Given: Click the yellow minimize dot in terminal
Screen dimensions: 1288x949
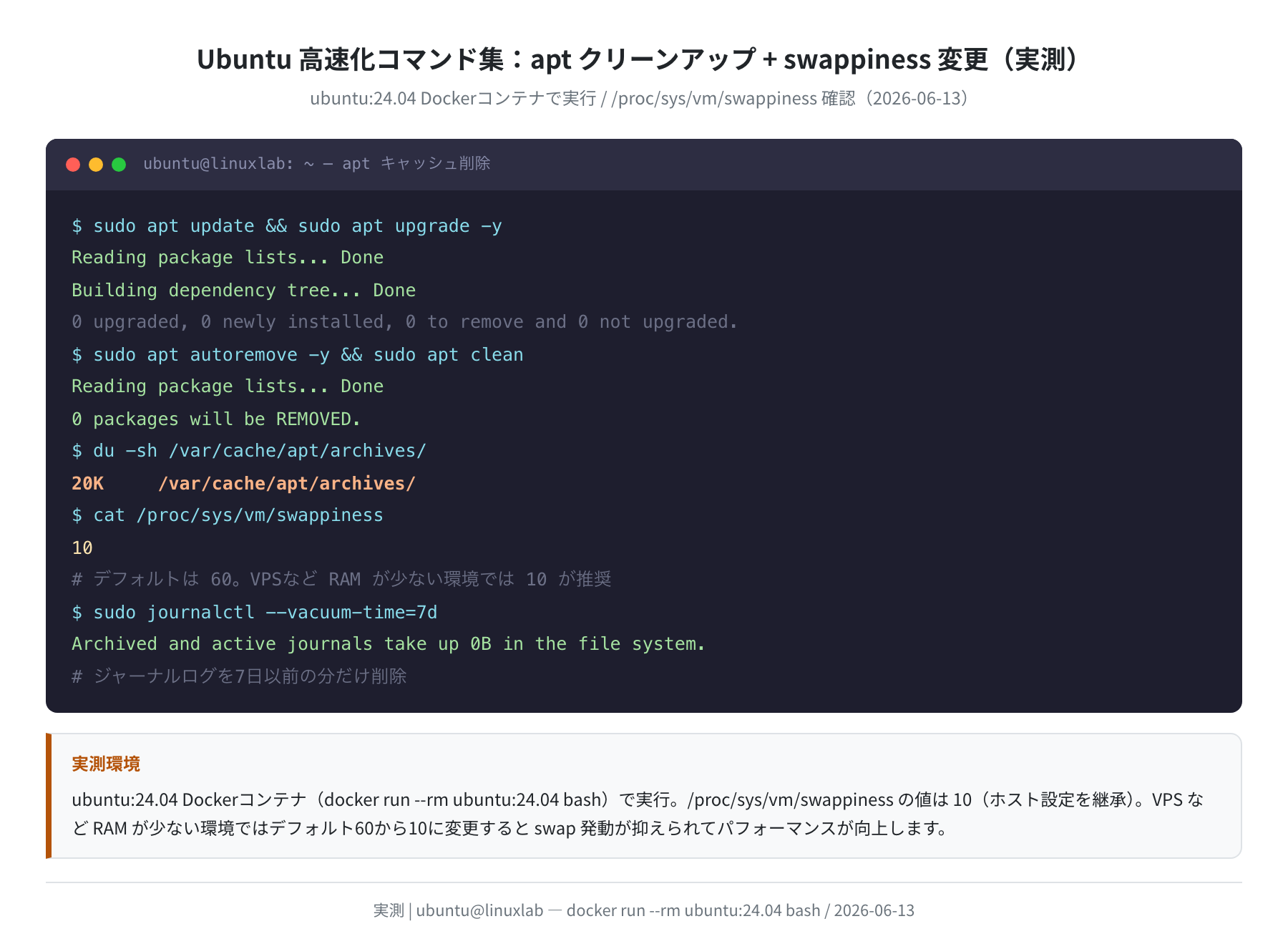Looking at the screenshot, I should [x=96, y=165].
